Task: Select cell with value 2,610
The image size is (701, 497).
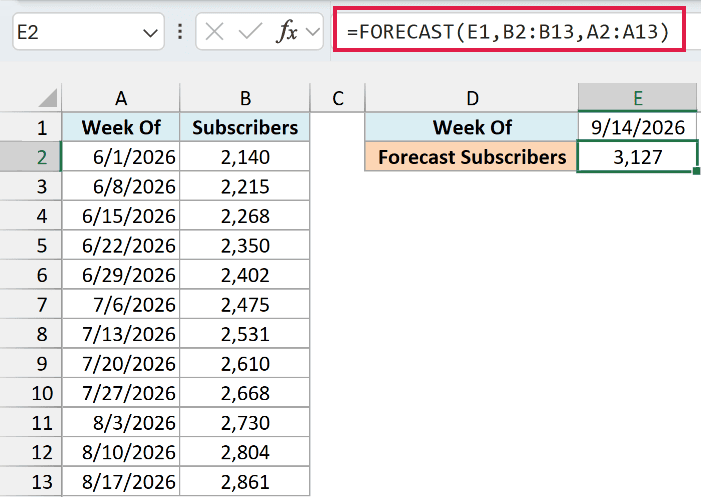Action: point(245,363)
